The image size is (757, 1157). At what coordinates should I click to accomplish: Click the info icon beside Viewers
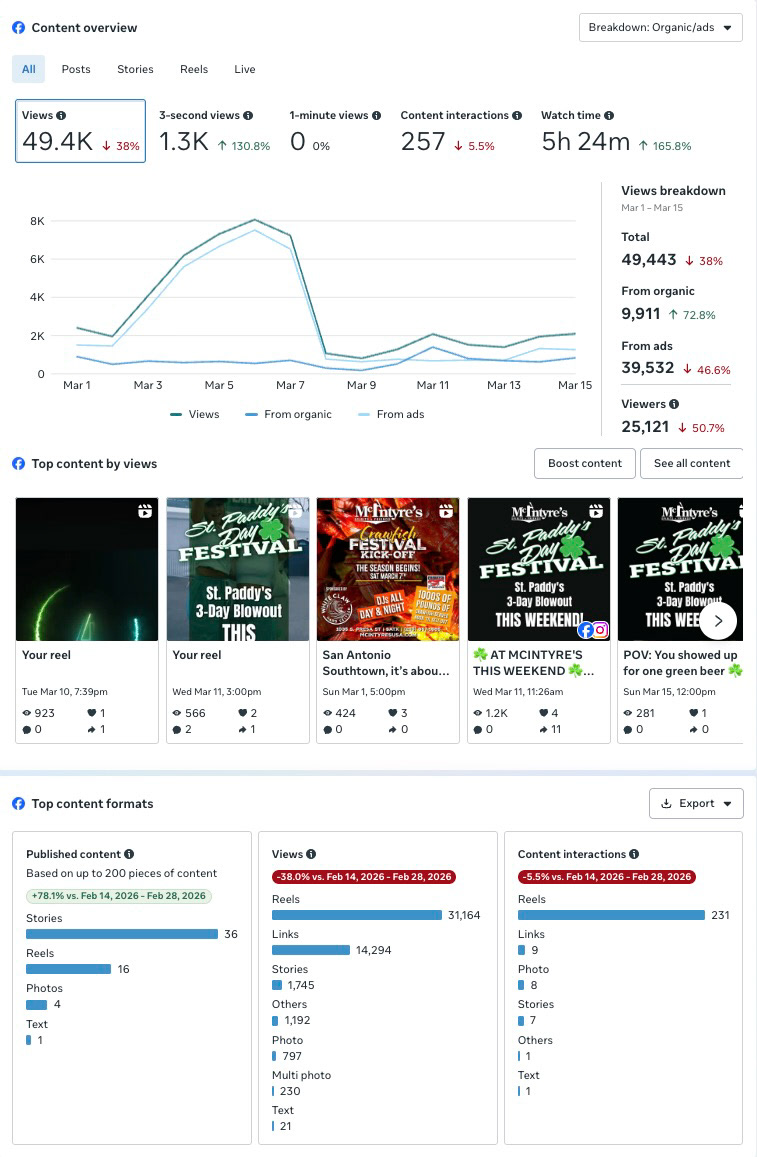(674, 404)
